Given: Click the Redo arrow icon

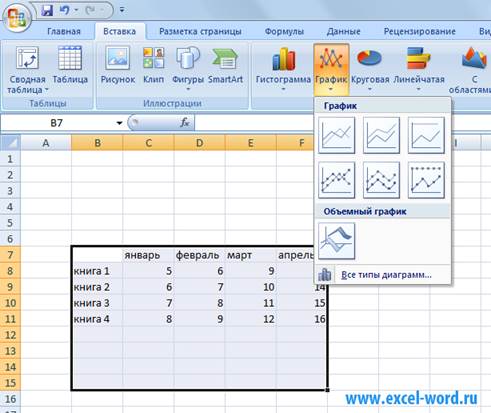Looking at the screenshot, I should click(x=90, y=10).
